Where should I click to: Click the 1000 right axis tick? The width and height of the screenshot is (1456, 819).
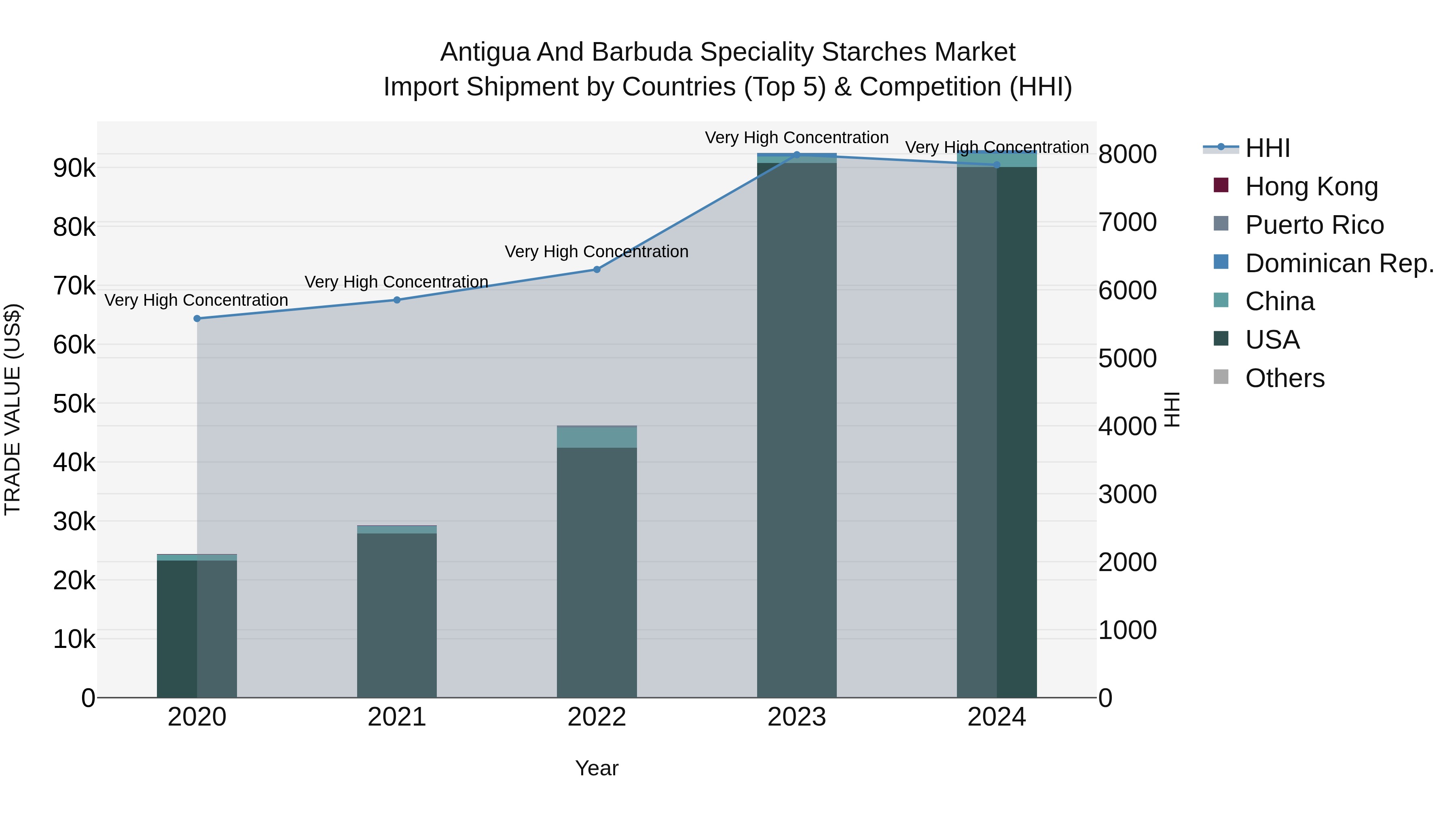pos(1128,630)
